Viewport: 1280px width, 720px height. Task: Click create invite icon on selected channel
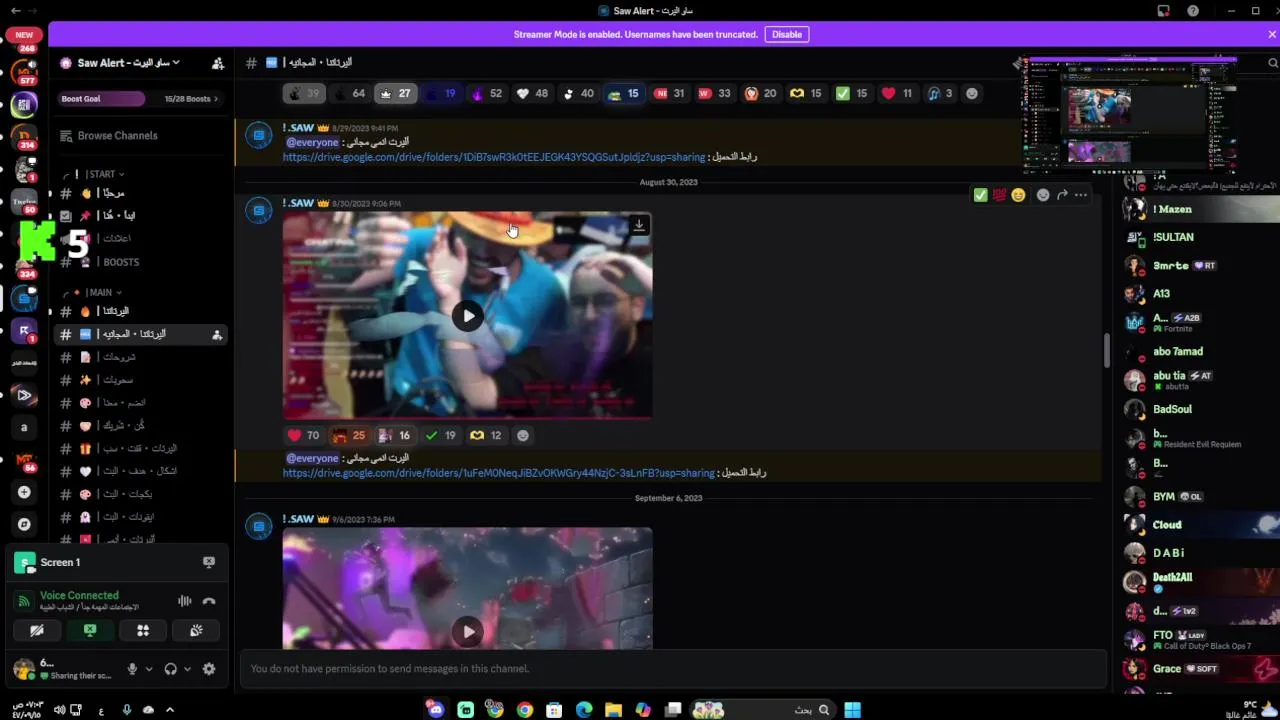pos(217,335)
